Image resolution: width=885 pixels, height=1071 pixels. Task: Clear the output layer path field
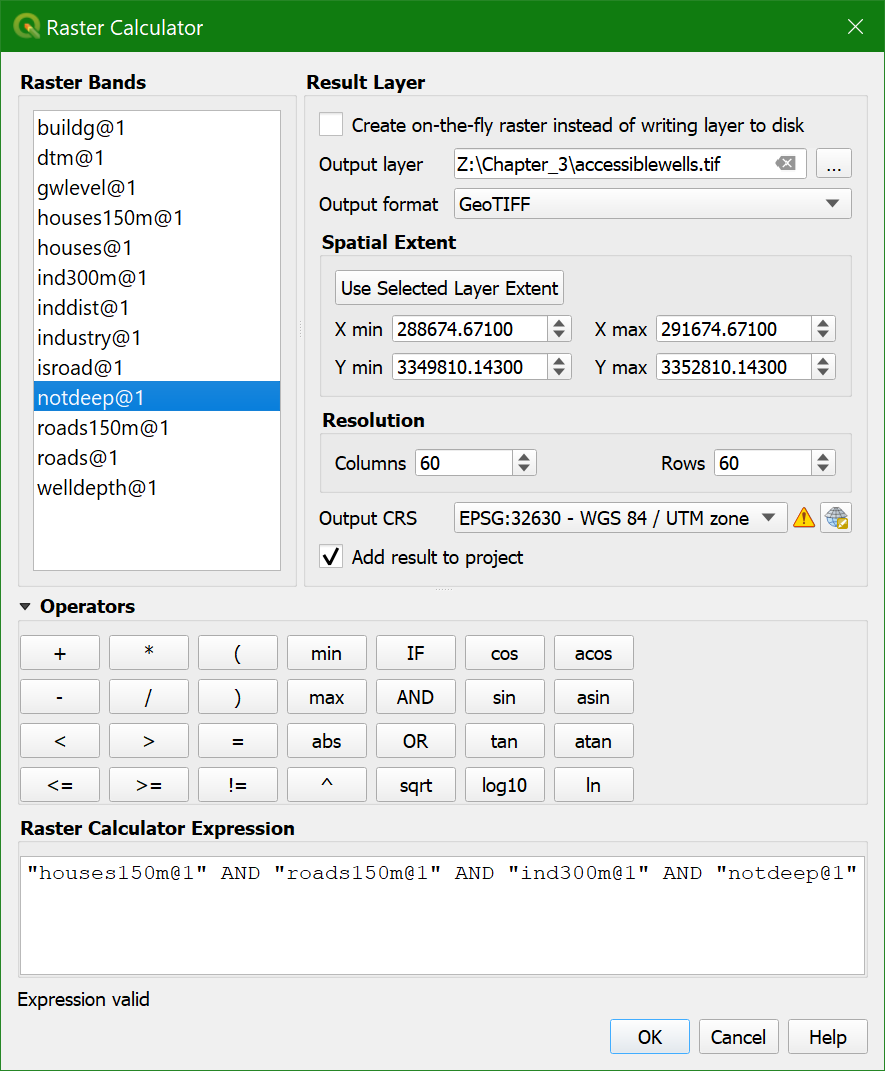[785, 163]
